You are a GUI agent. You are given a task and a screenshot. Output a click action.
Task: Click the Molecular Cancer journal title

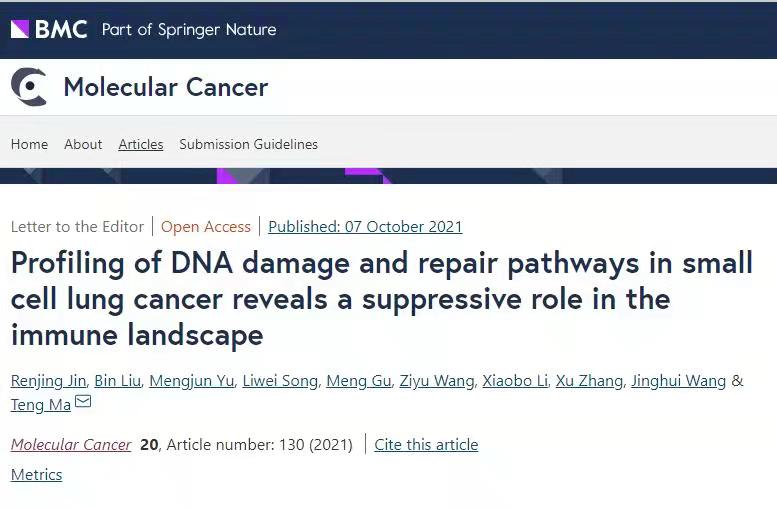(166, 87)
